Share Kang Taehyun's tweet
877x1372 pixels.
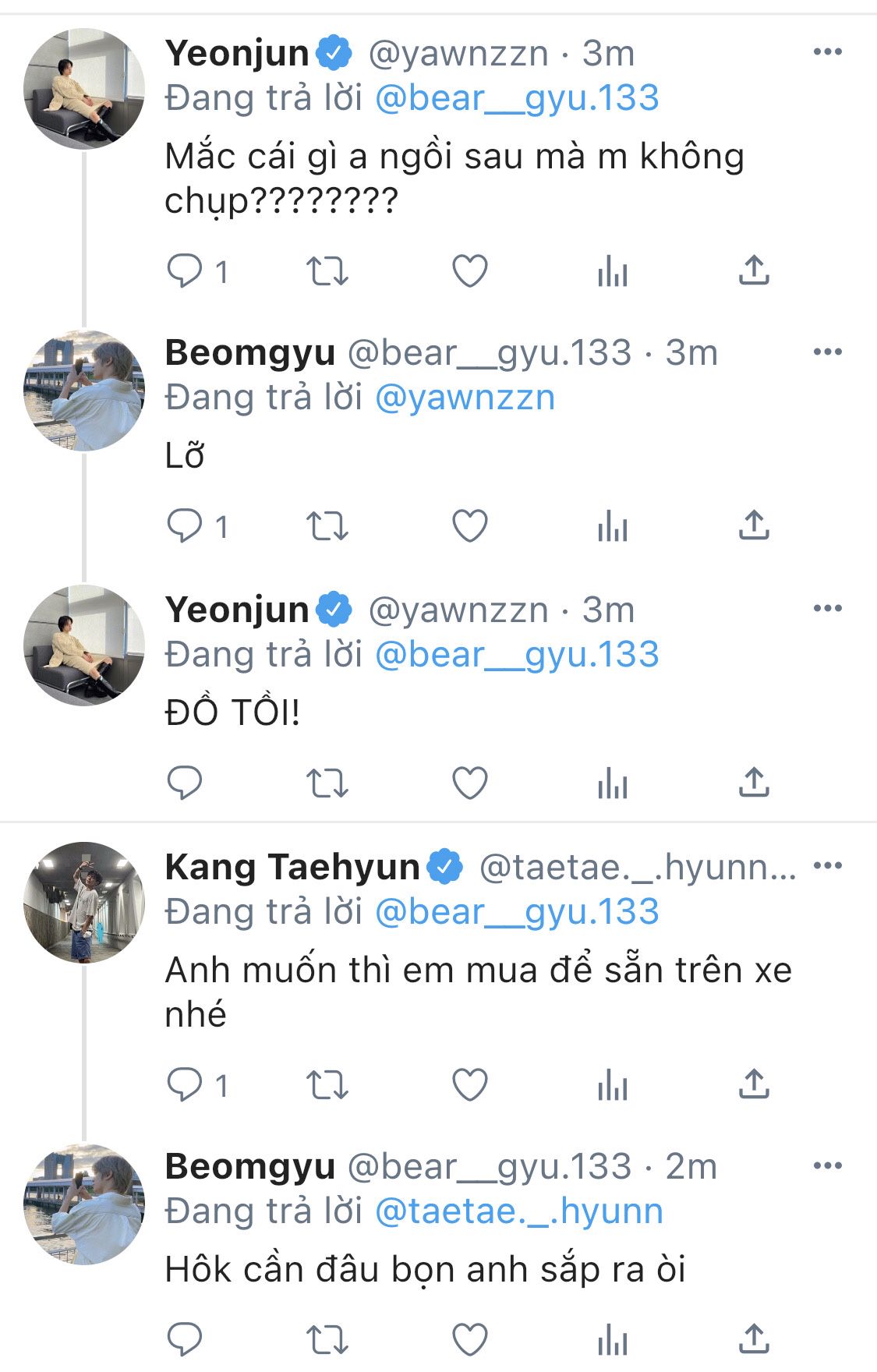(754, 1084)
